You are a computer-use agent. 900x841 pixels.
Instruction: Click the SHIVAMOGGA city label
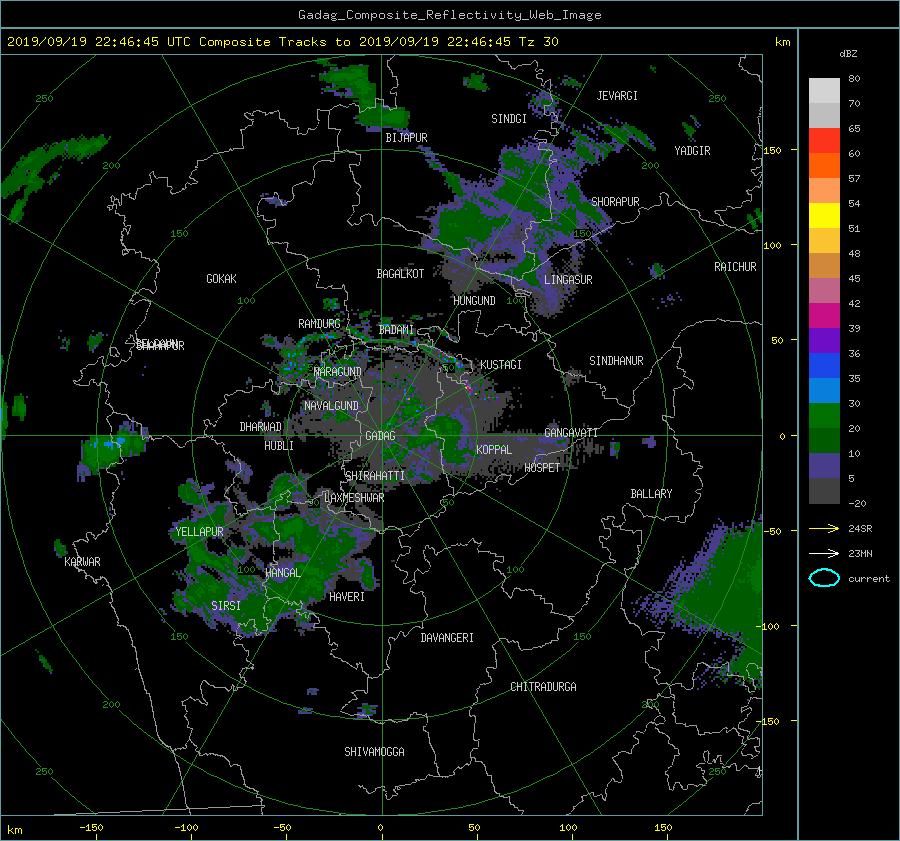pos(374,751)
